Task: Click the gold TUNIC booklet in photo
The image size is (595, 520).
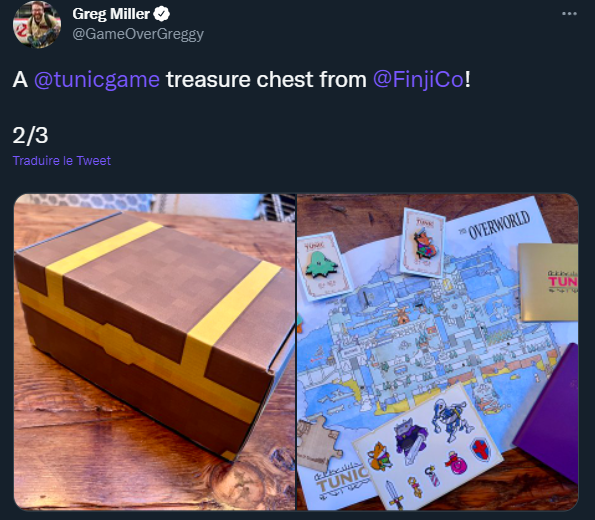Action: tap(548, 282)
